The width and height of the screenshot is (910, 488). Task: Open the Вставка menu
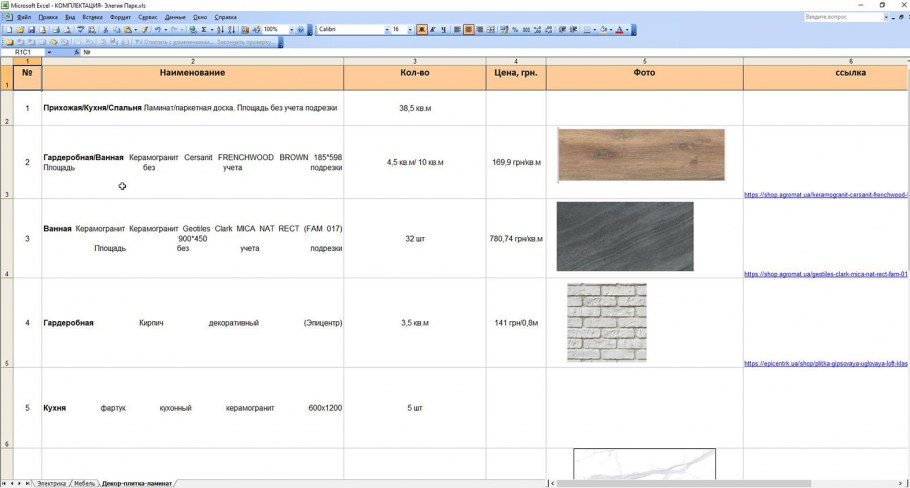[92, 17]
